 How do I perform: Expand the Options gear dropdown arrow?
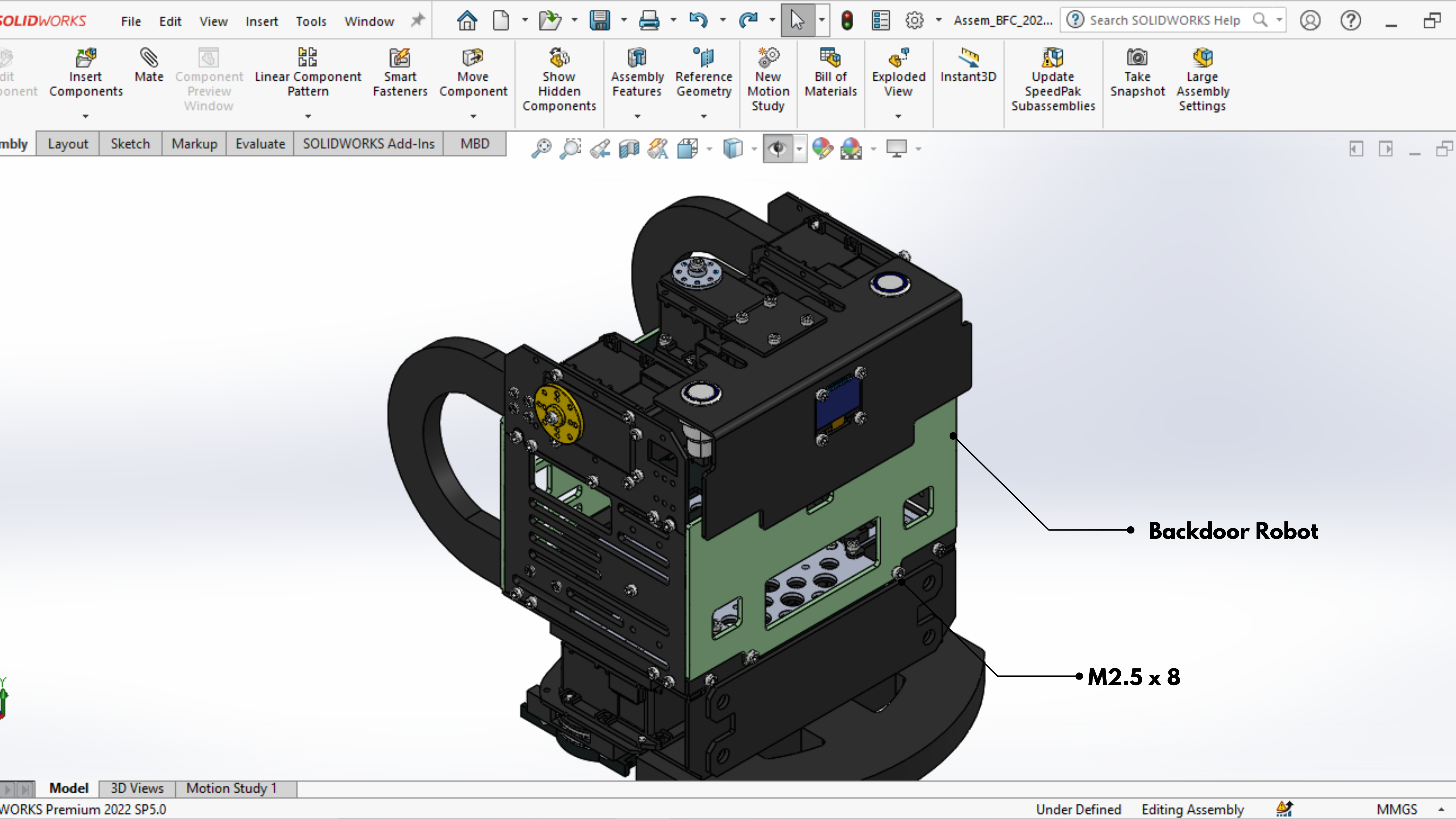939,20
